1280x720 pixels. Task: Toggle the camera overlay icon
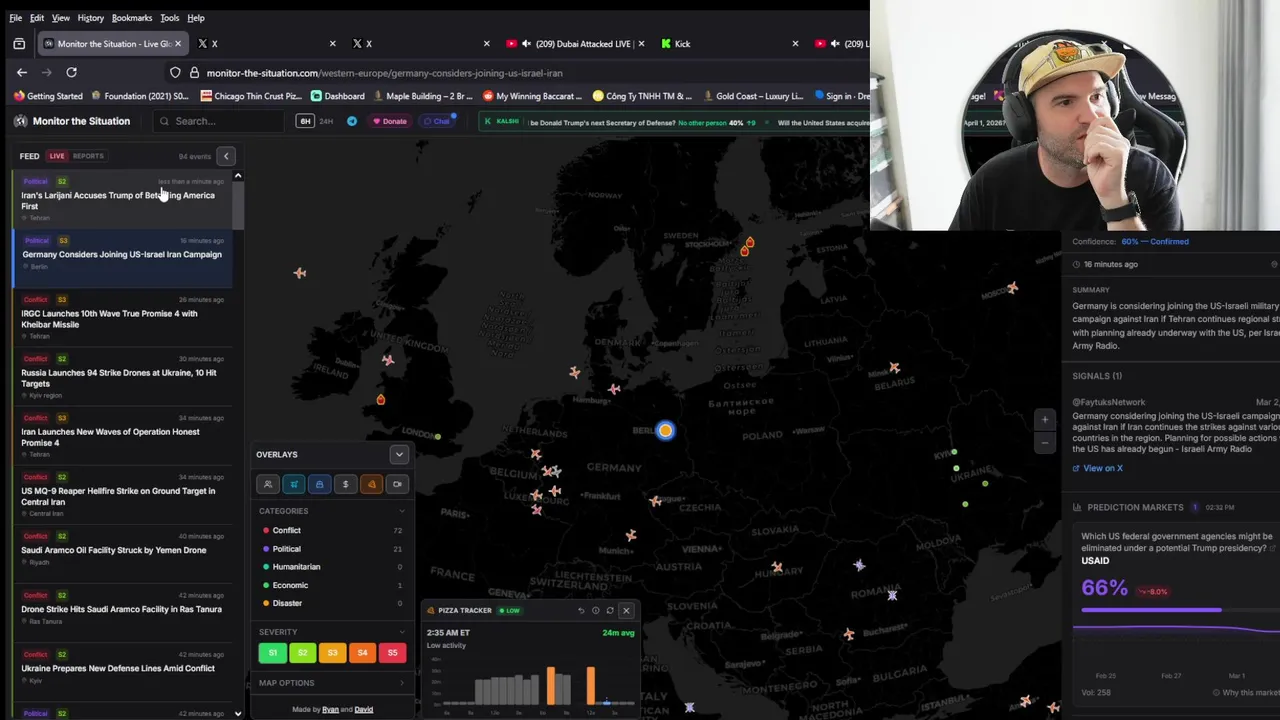[397, 484]
